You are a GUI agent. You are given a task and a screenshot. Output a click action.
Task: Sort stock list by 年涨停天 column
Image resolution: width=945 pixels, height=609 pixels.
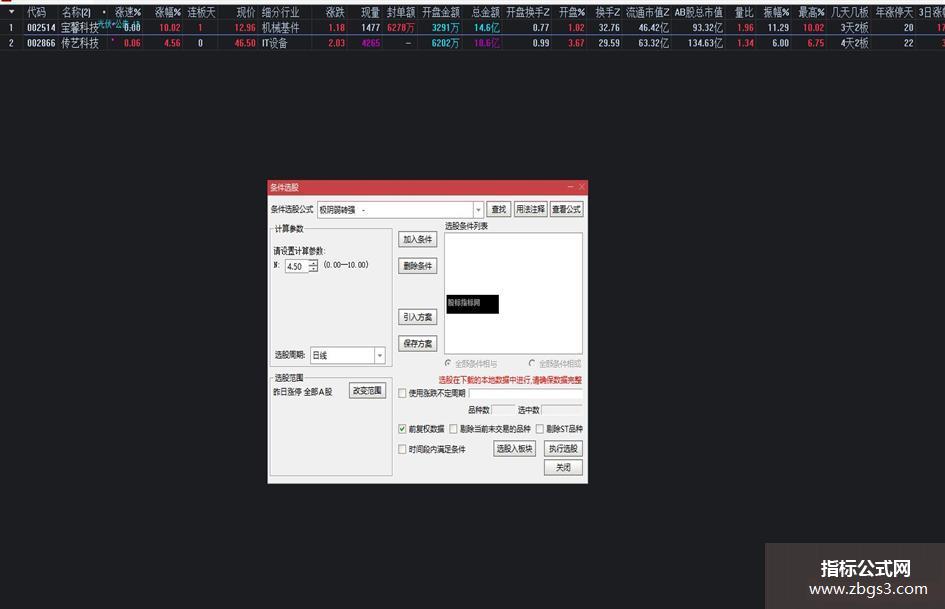894,12
